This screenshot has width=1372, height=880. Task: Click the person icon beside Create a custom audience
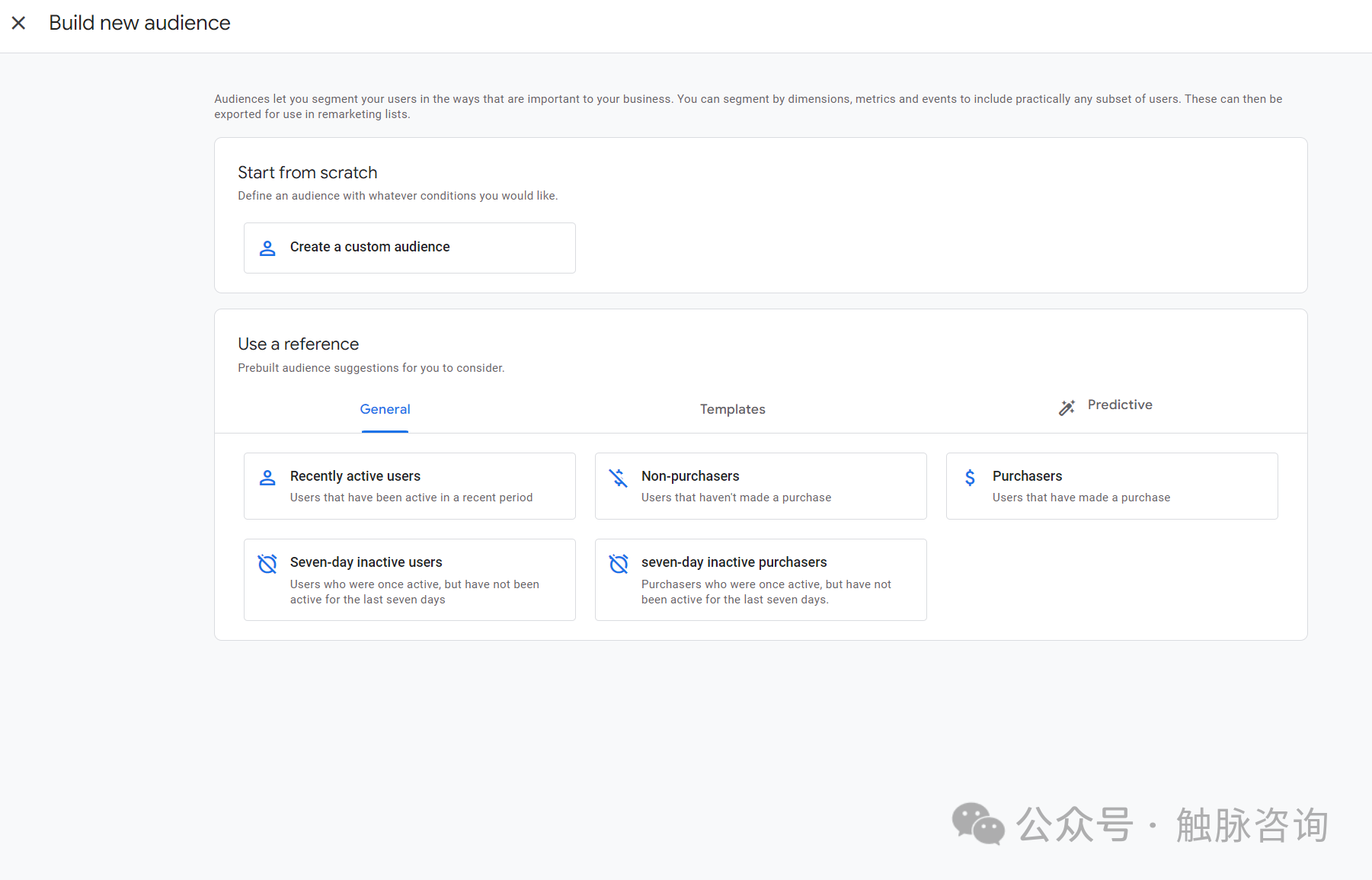tap(267, 248)
